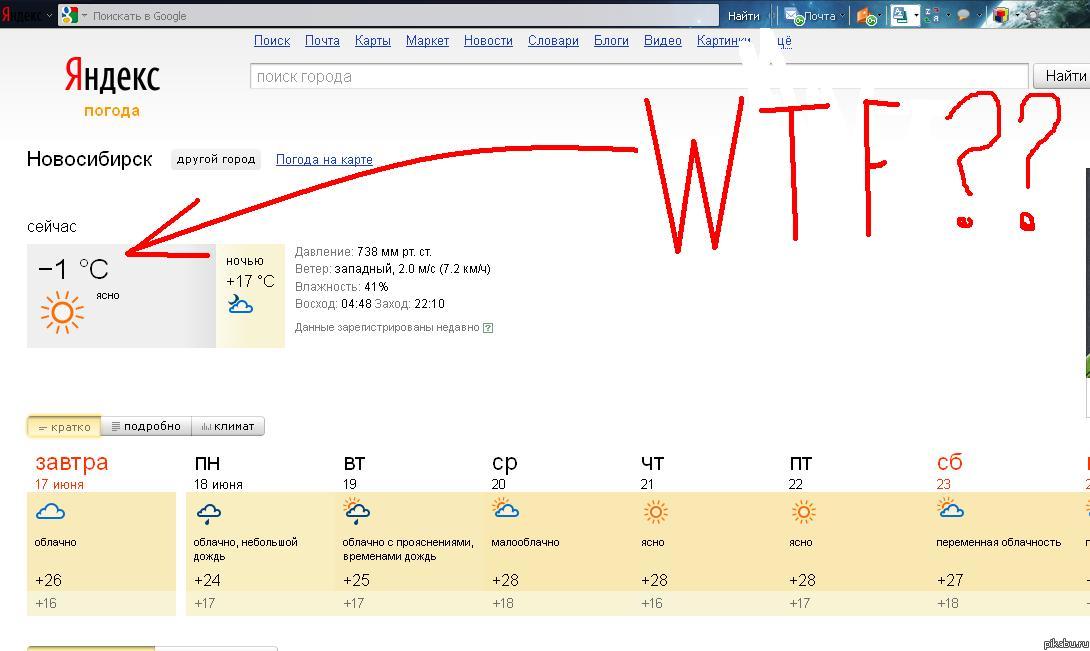1090x651 pixels.
Task: Click the mail envelope icon in toolbar
Action: tap(793, 15)
